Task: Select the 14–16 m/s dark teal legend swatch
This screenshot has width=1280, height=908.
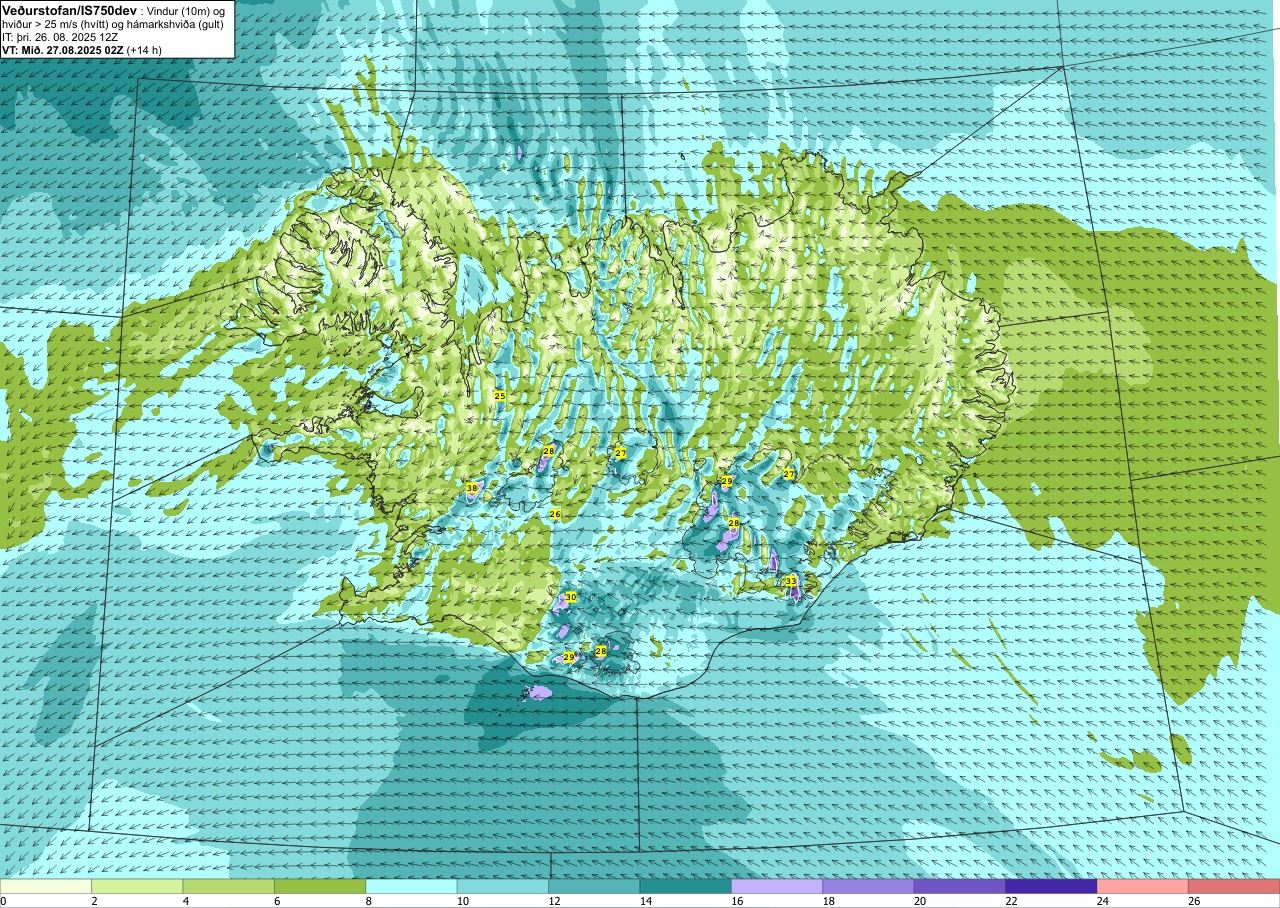Action: tap(686, 886)
